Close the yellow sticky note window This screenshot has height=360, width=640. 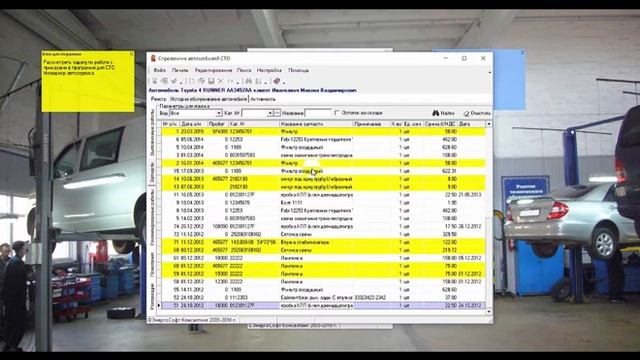[x=131, y=53]
